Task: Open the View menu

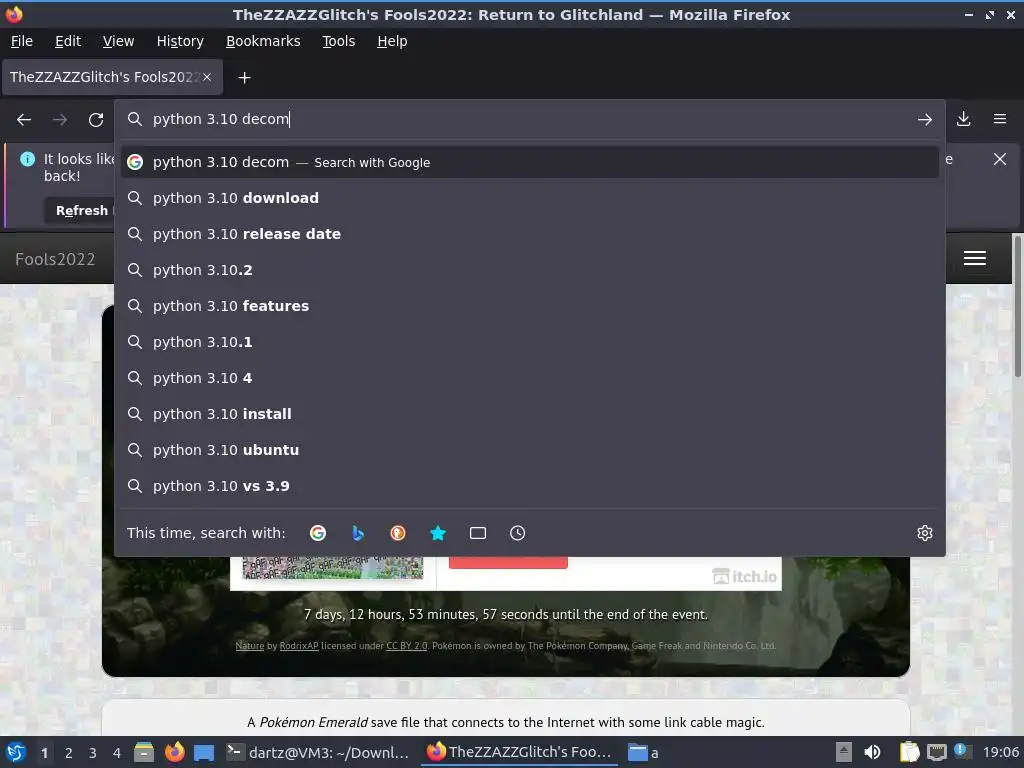Action: 118,41
